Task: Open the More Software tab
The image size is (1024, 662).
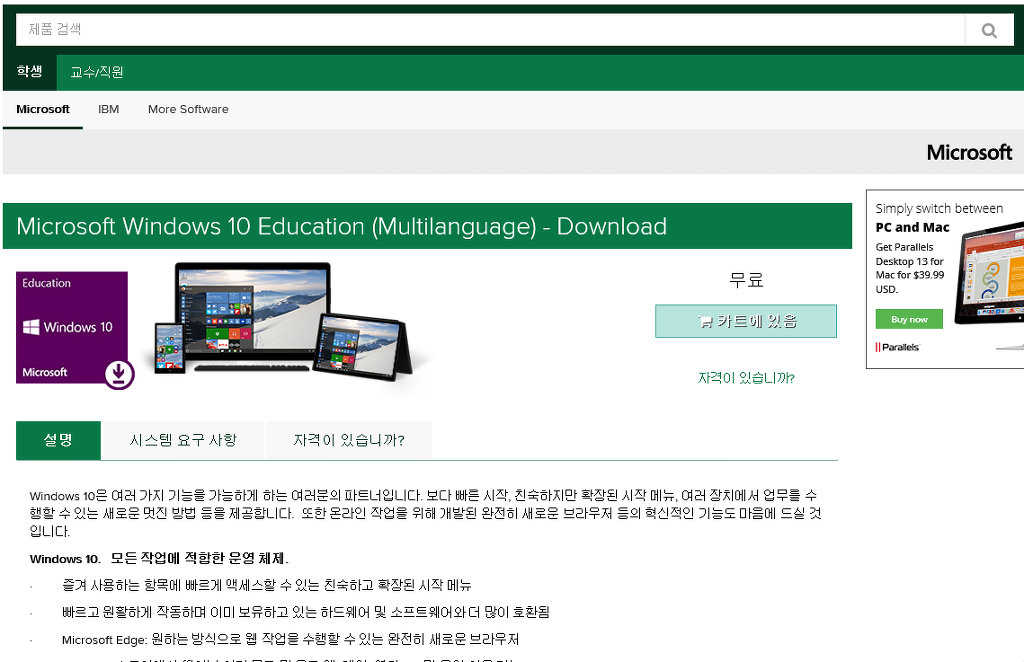Action: click(x=188, y=109)
